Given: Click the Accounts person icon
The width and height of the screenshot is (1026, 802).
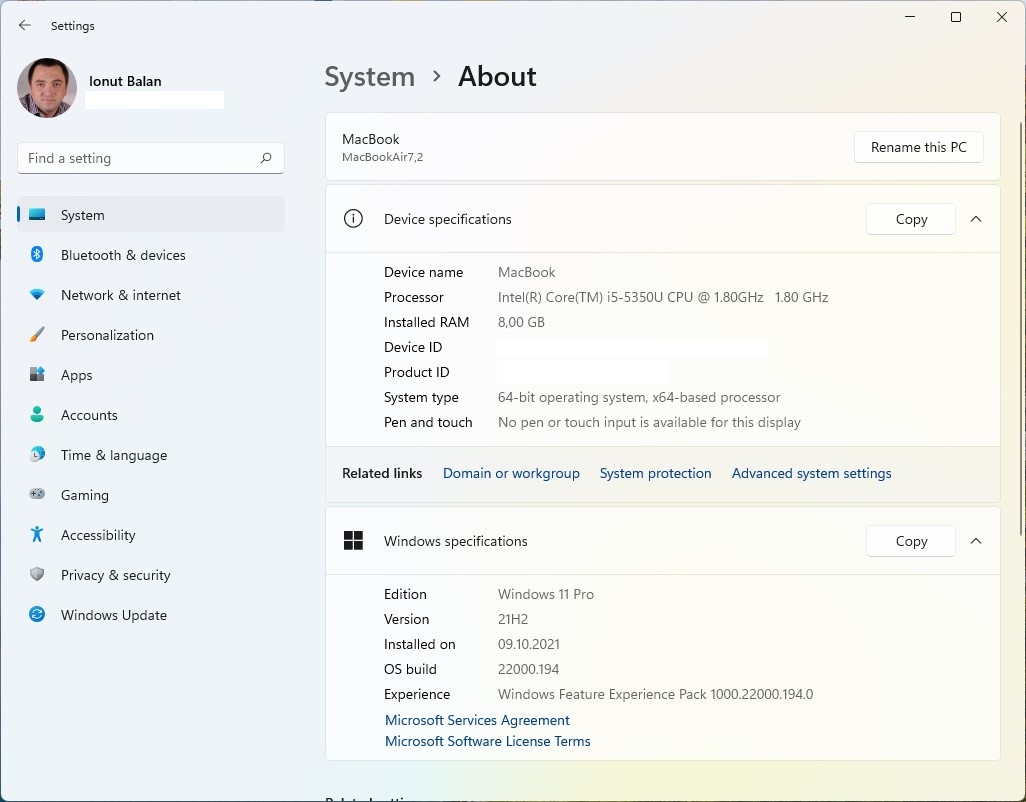Looking at the screenshot, I should (37, 415).
